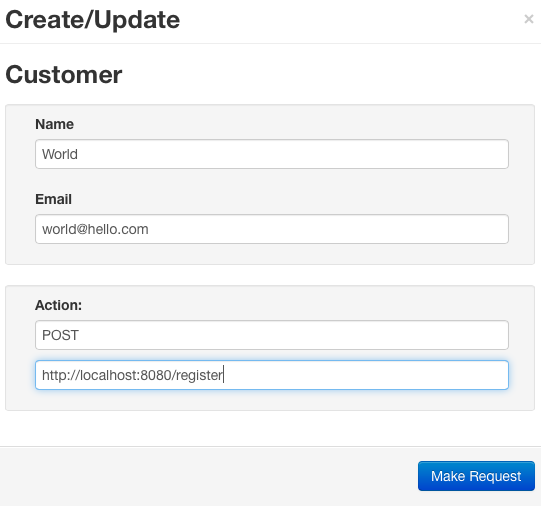This screenshot has width=541, height=506.
Task: Click the dialog footer bar background
Action: [207, 476]
